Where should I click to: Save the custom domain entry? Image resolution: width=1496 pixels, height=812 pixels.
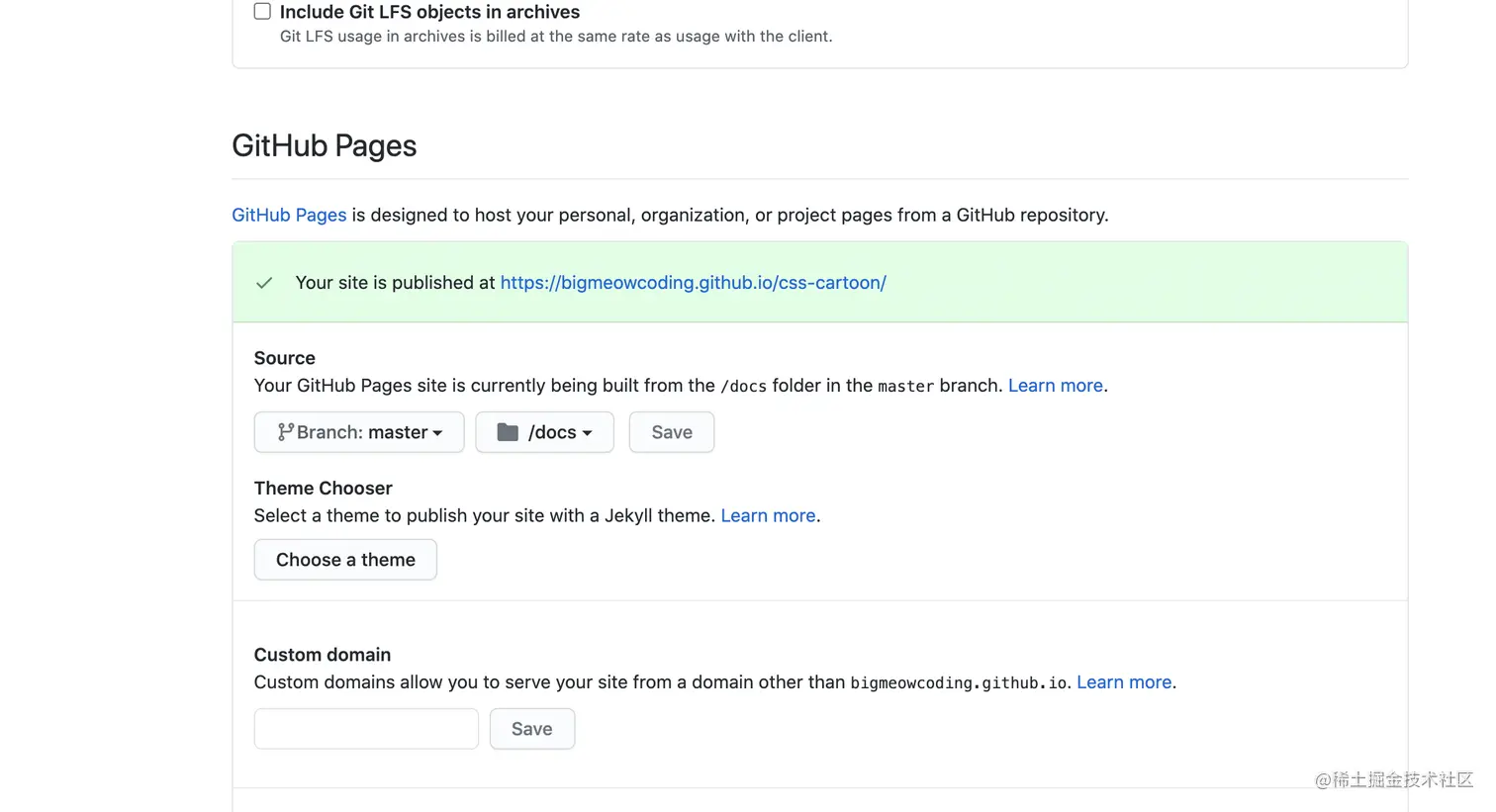[x=531, y=729]
